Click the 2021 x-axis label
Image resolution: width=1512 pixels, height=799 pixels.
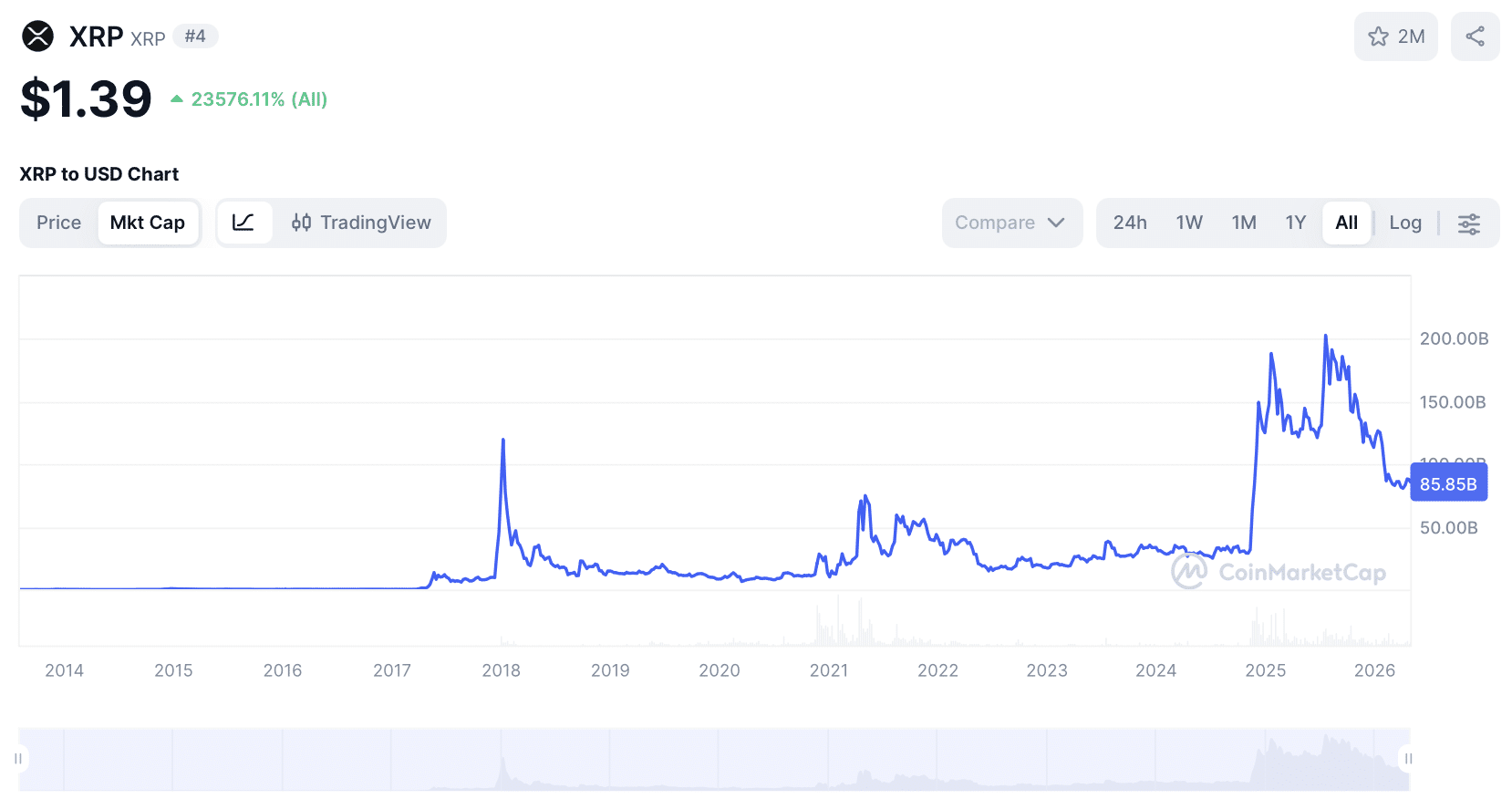pos(828,670)
